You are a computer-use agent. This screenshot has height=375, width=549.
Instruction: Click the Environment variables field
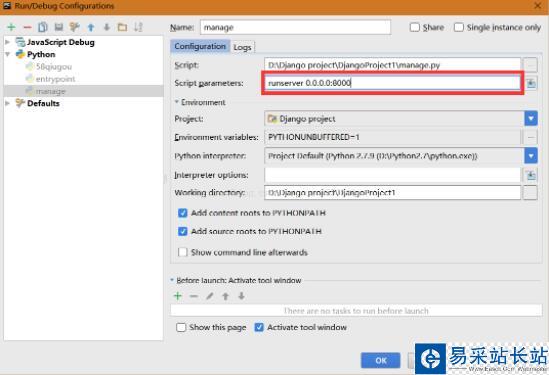pyautogui.click(x=392, y=137)
